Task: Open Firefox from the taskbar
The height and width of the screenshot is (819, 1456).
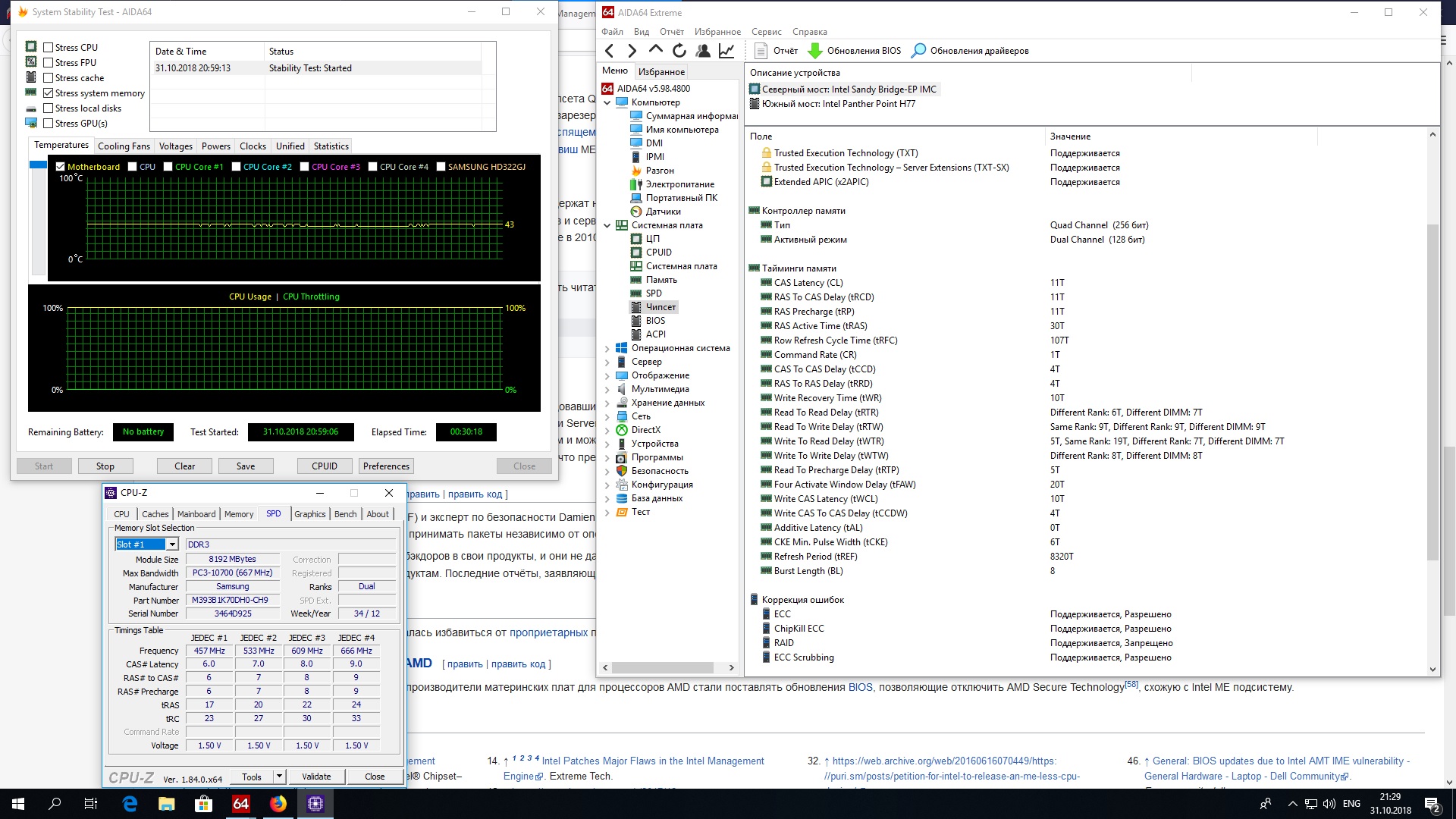Action: (x=278, y=804)
